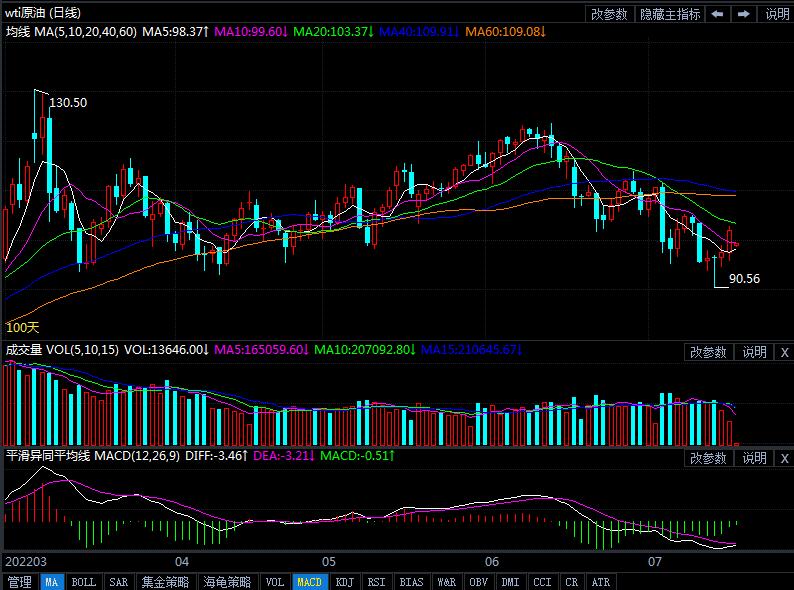Open 说明 for the main chart
Image resolution: width=794 pixels, height=590 pixels.
(x=777, y=14)
